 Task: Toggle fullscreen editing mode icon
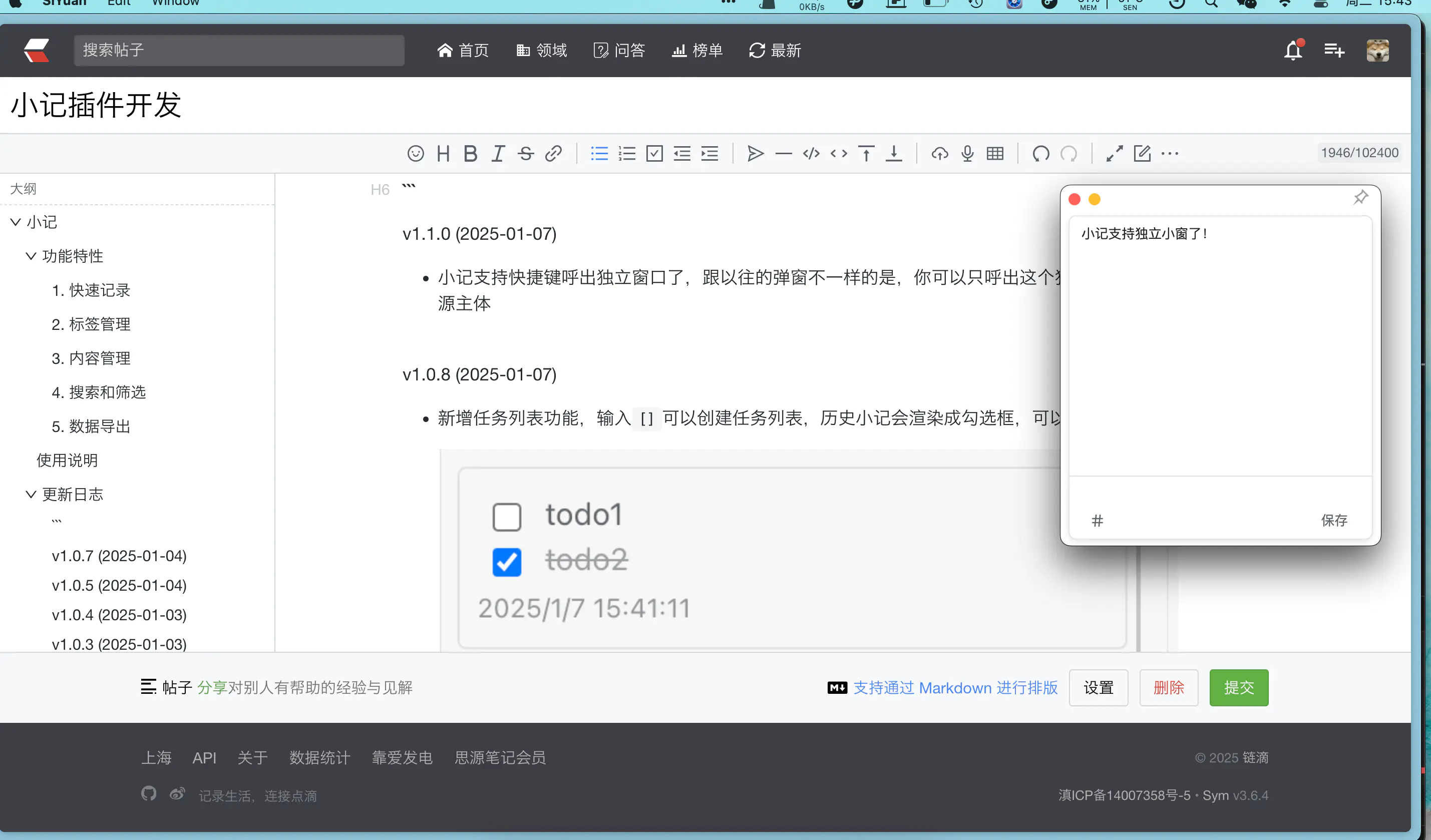tap(1114, 153)
